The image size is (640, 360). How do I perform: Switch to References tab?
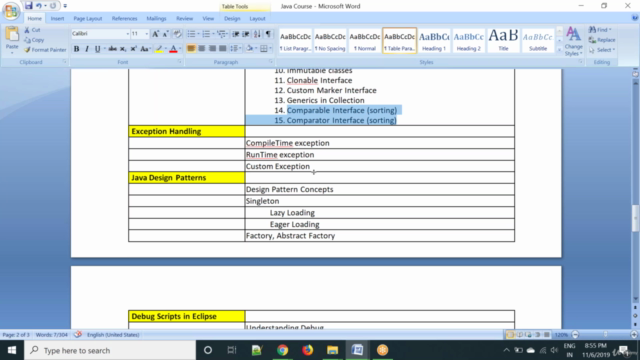point(124,18)
